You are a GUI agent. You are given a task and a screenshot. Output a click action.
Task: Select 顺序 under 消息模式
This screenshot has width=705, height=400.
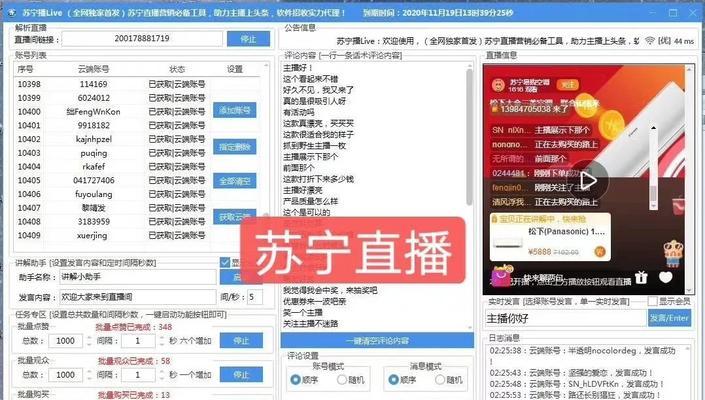coord(393,380)
